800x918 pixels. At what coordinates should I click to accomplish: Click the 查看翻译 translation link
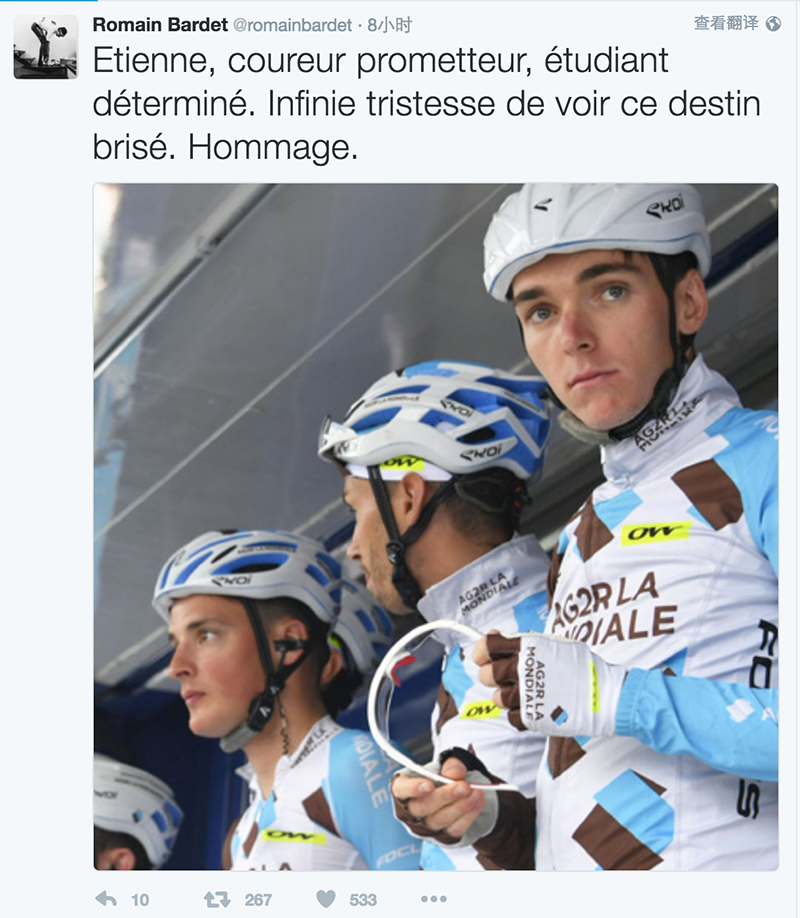click(x=726, y=23)
